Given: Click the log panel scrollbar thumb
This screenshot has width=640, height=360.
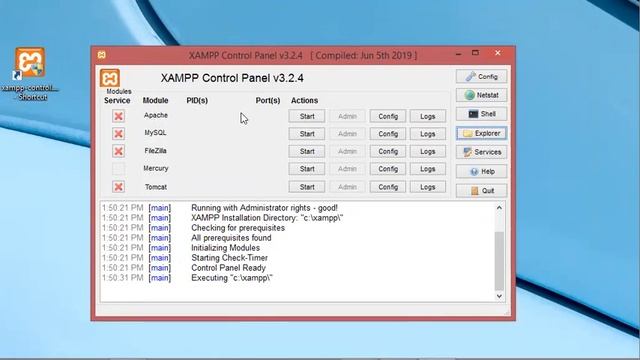Looking at the screenshot, I should [x=499, y=261].
